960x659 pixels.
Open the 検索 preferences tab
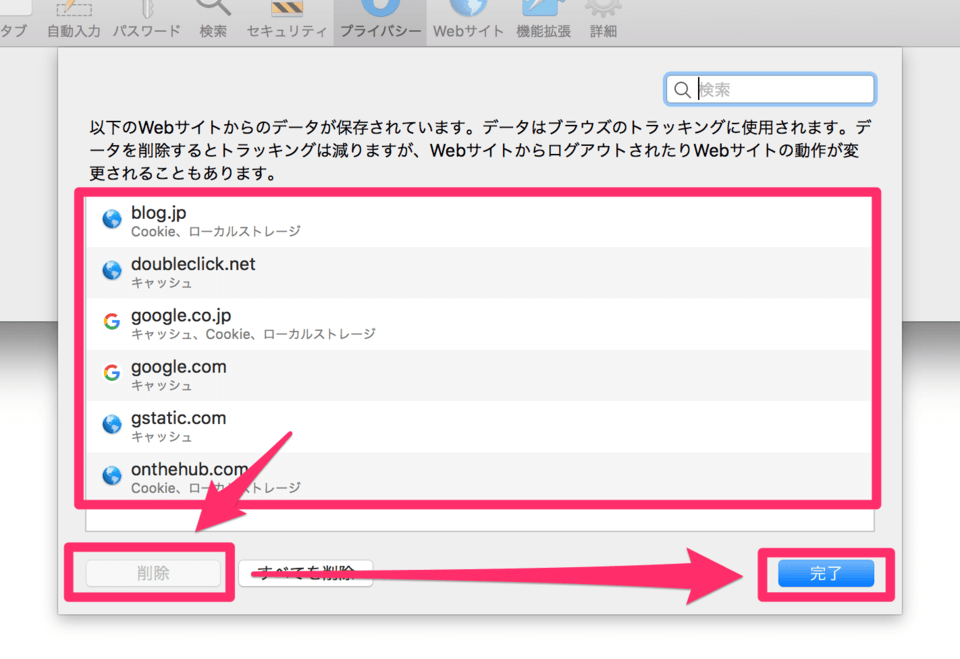click(x=213, y=20)
